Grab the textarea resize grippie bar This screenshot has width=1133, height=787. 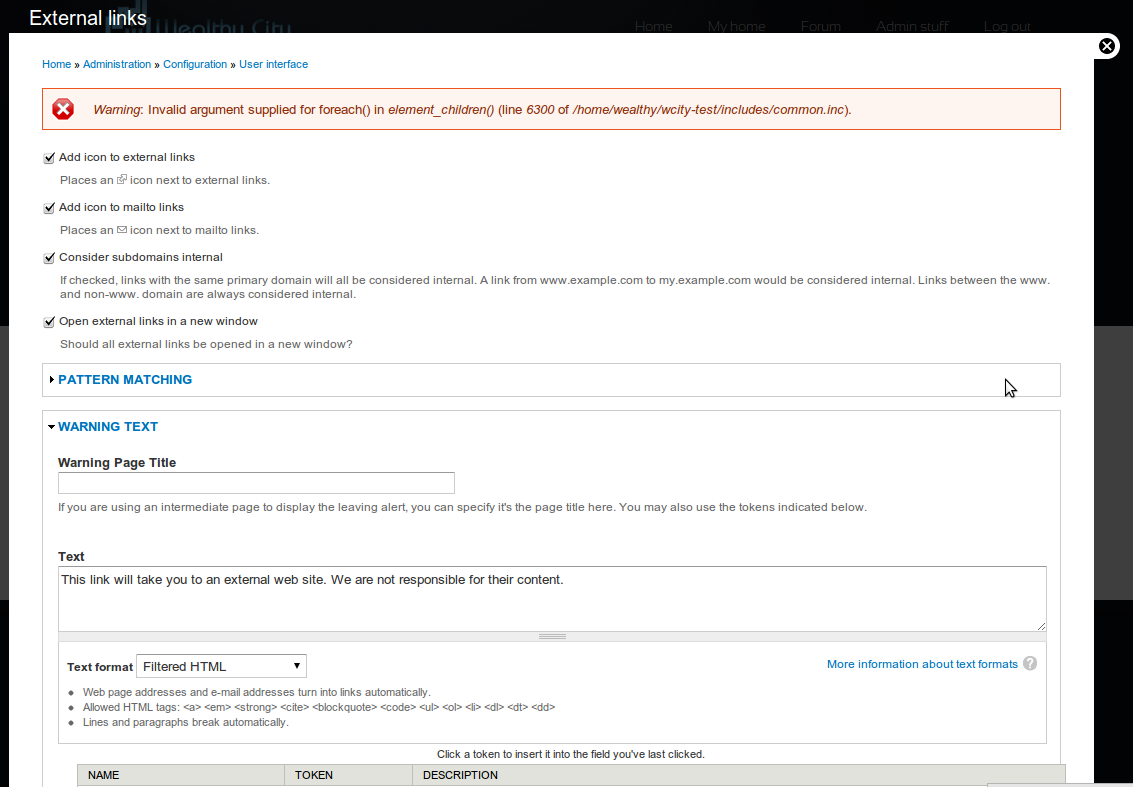[552, 637]
